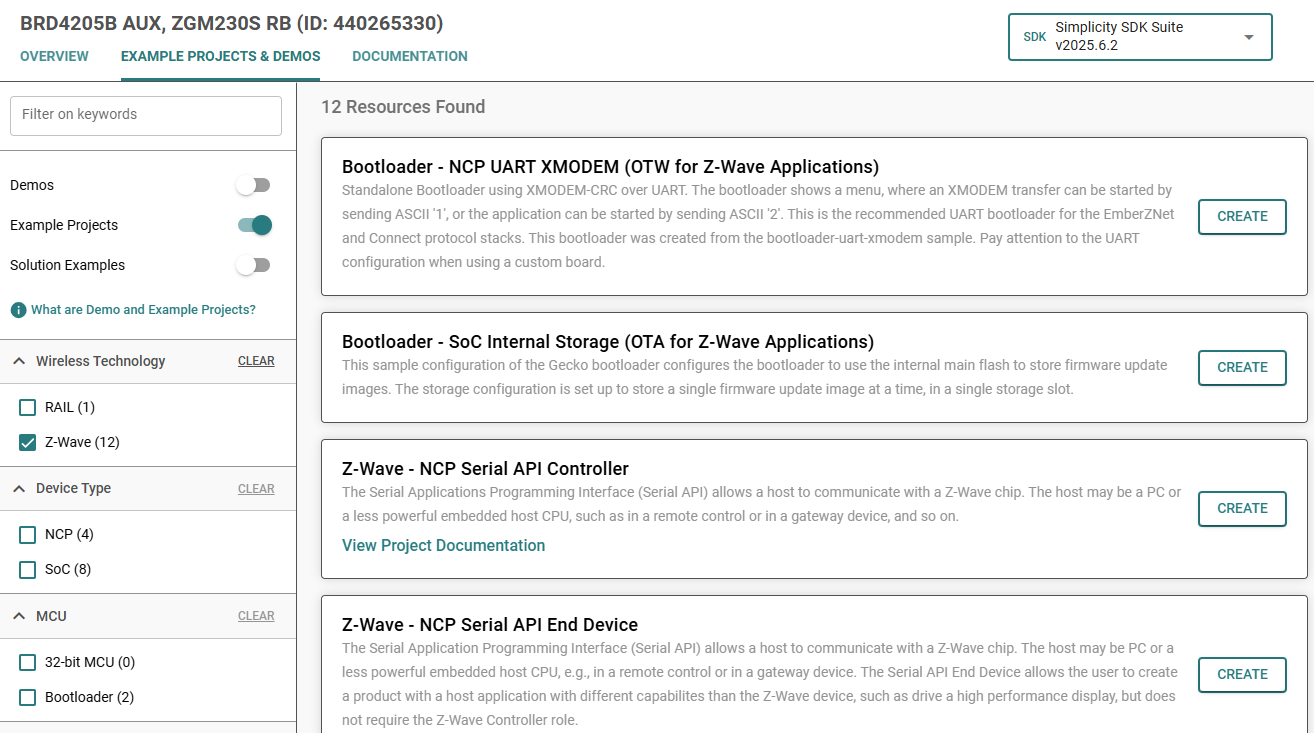Check the RAIL wireless technology checkbox

click(x=27, y=407)
